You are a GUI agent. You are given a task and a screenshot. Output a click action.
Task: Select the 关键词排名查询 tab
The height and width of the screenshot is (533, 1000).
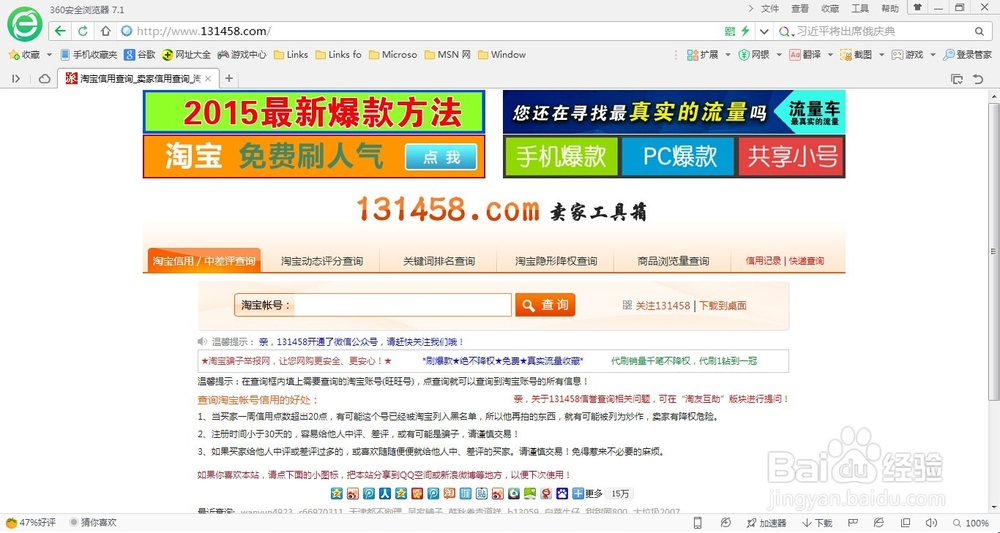point(439,261)
